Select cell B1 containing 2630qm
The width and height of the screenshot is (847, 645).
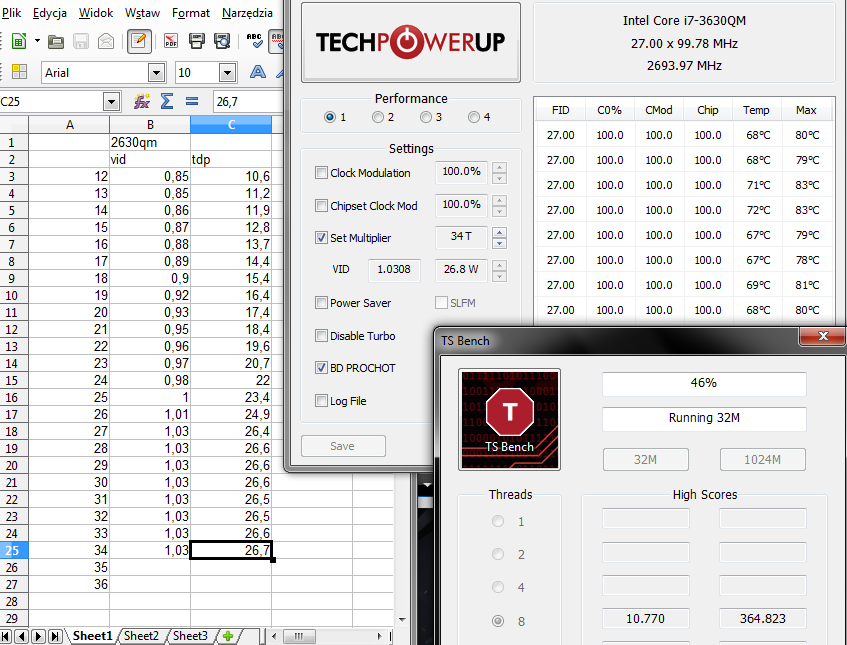pyautogui.click(x=150, y=143)
